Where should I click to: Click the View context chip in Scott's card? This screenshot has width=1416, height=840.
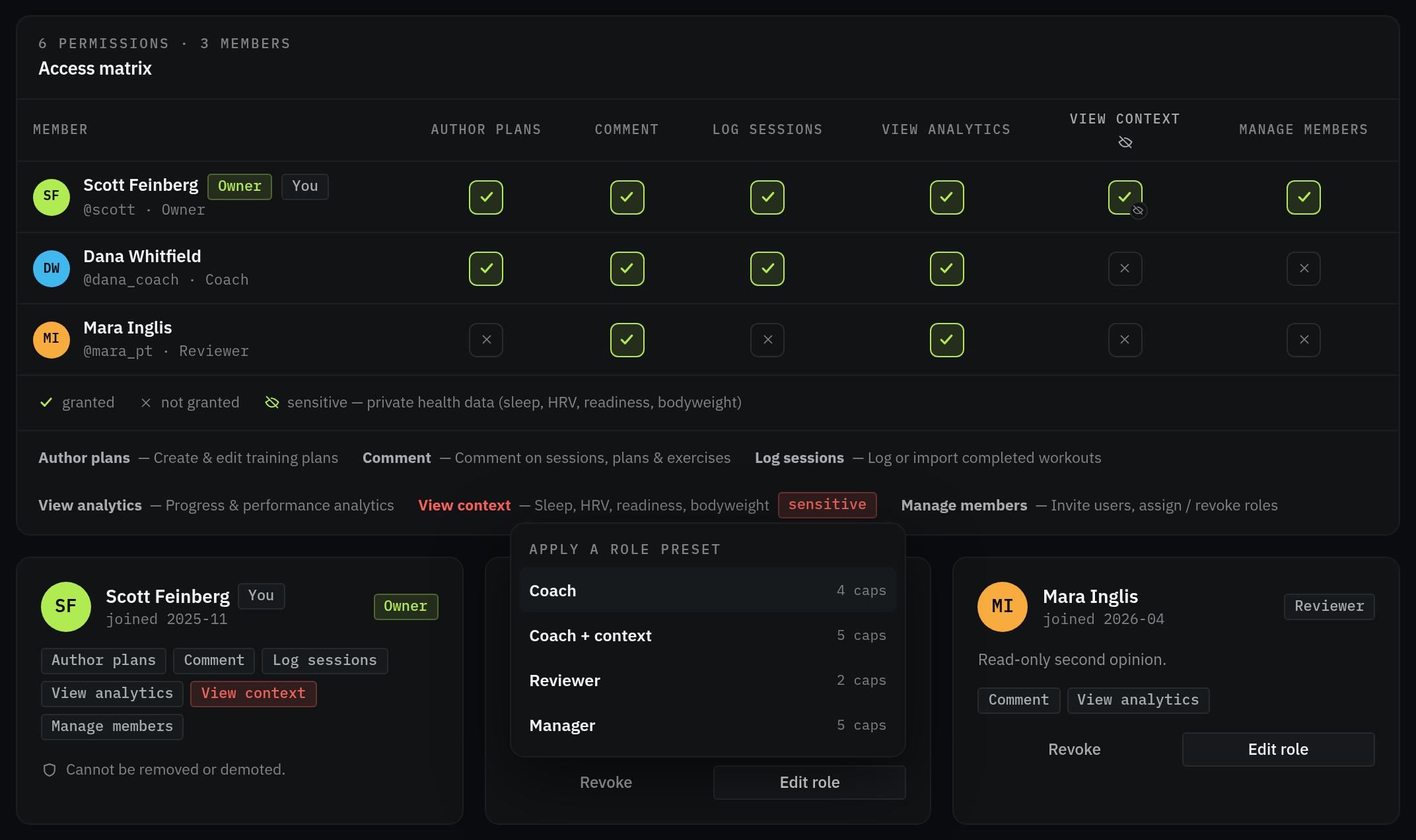[x=253, y=693]
